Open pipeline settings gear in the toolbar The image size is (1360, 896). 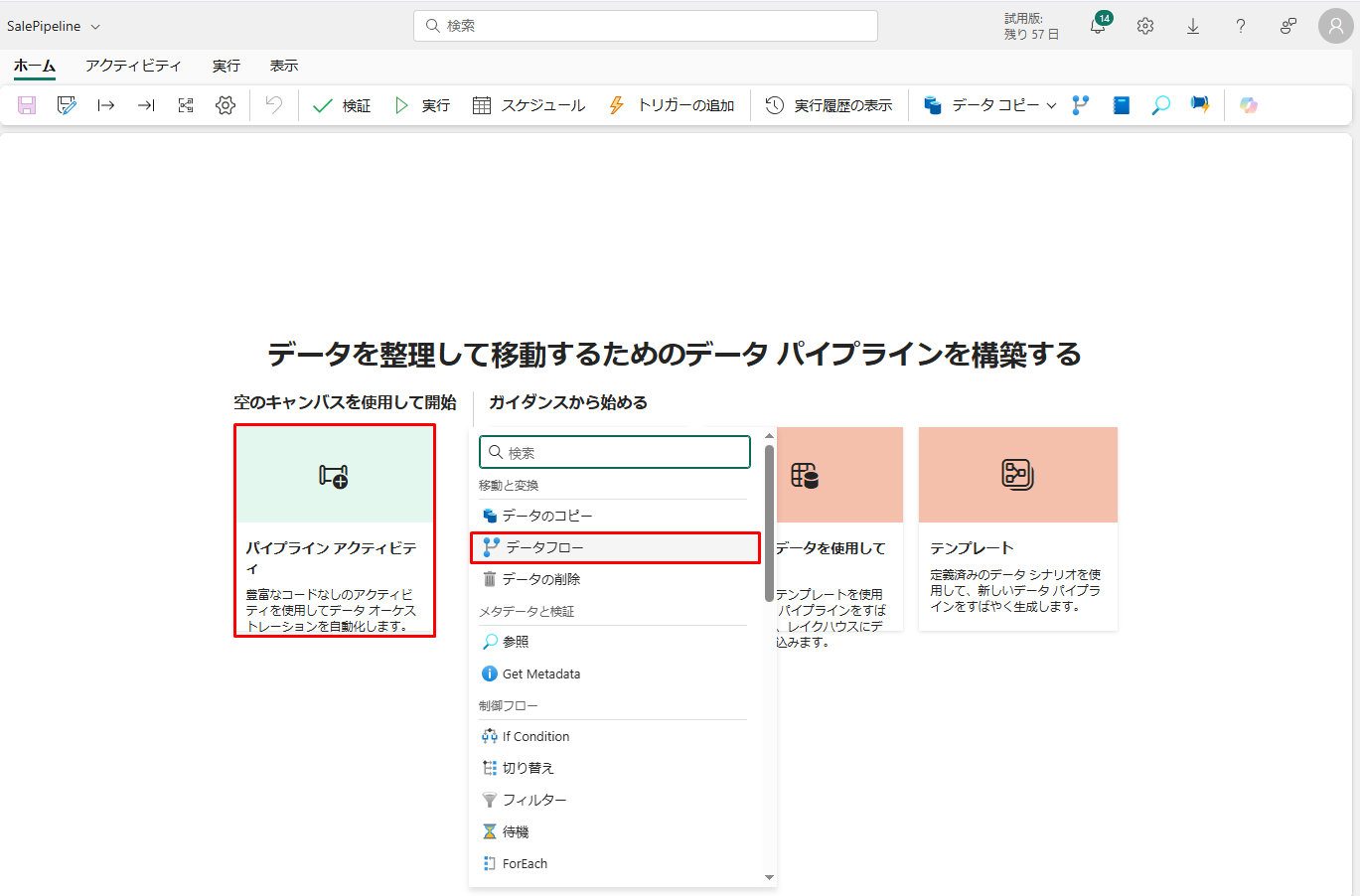226,105
